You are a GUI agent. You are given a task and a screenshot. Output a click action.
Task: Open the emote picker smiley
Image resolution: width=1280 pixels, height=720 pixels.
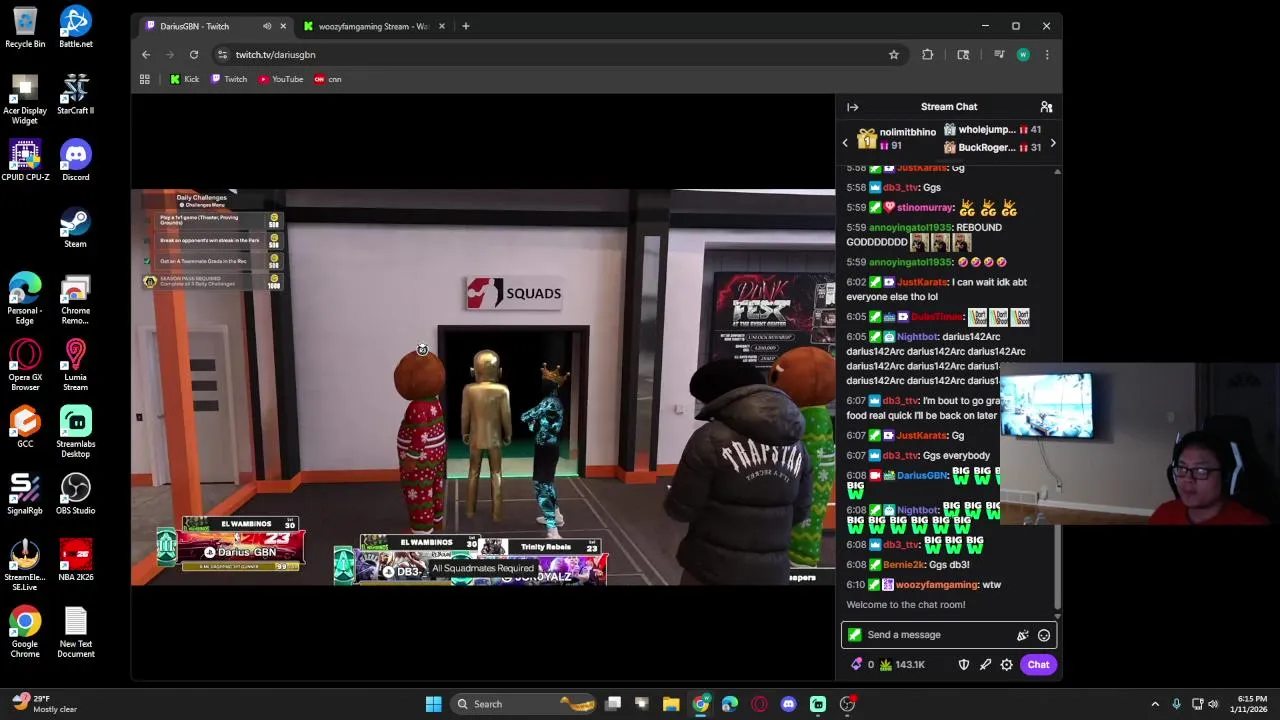[x=1044, y=635]
